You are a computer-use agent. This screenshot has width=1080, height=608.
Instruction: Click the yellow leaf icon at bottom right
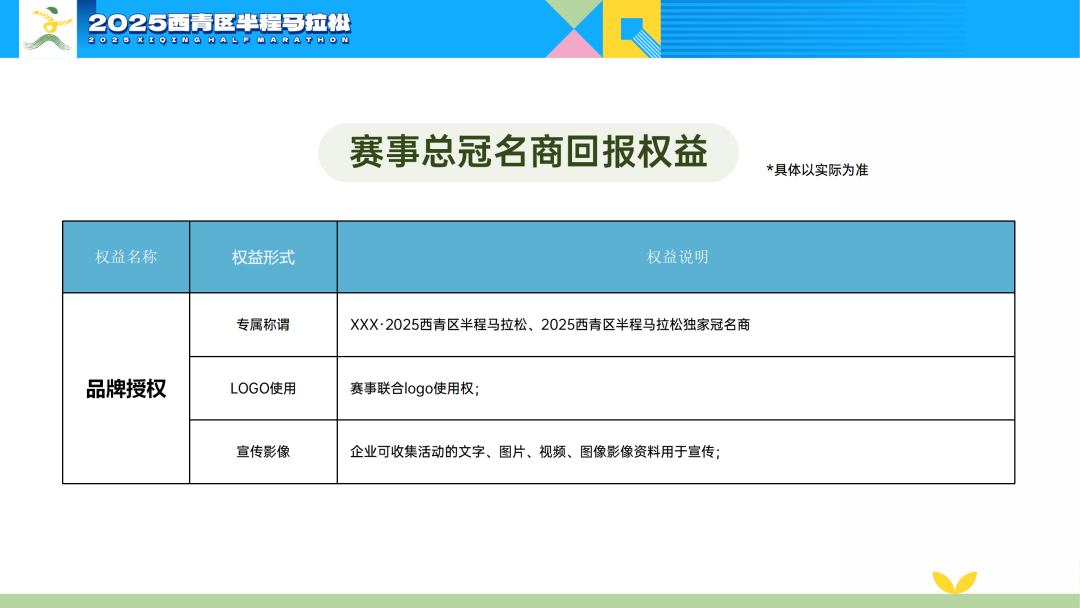954,582
